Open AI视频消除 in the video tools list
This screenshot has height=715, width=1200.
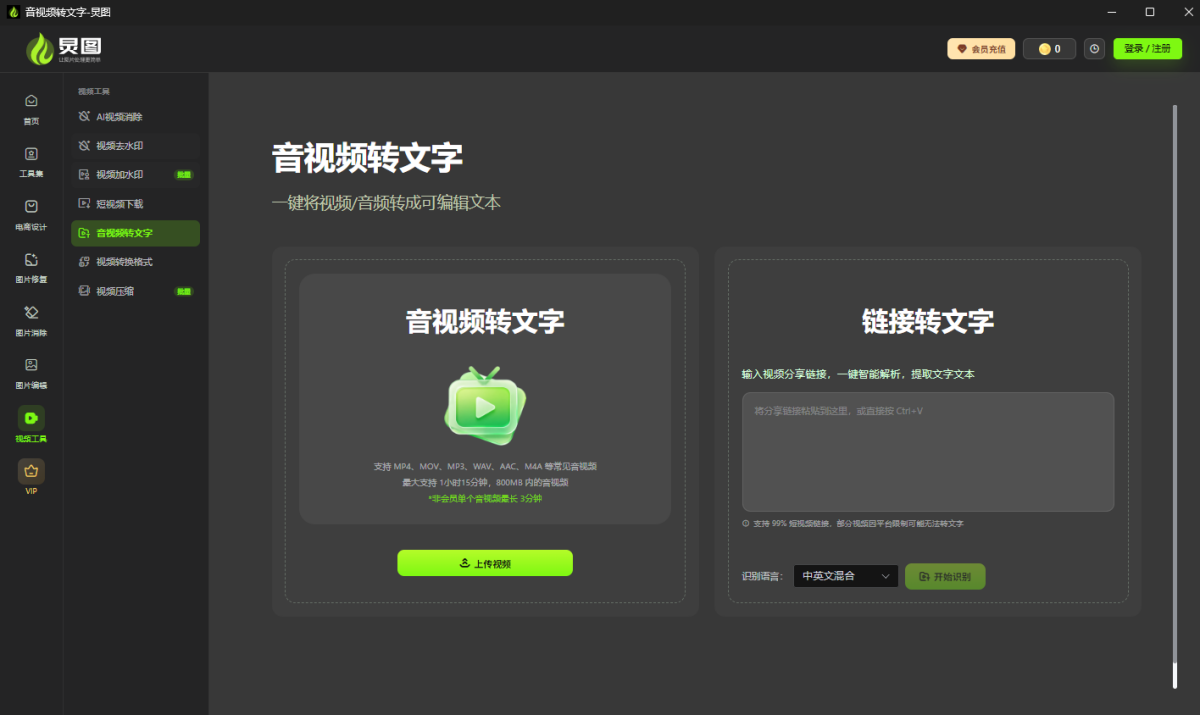point(135,117)
